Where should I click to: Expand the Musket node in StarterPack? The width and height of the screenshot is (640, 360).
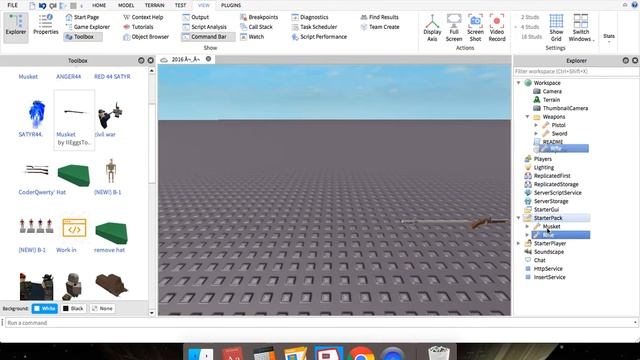tap(527, 226)
